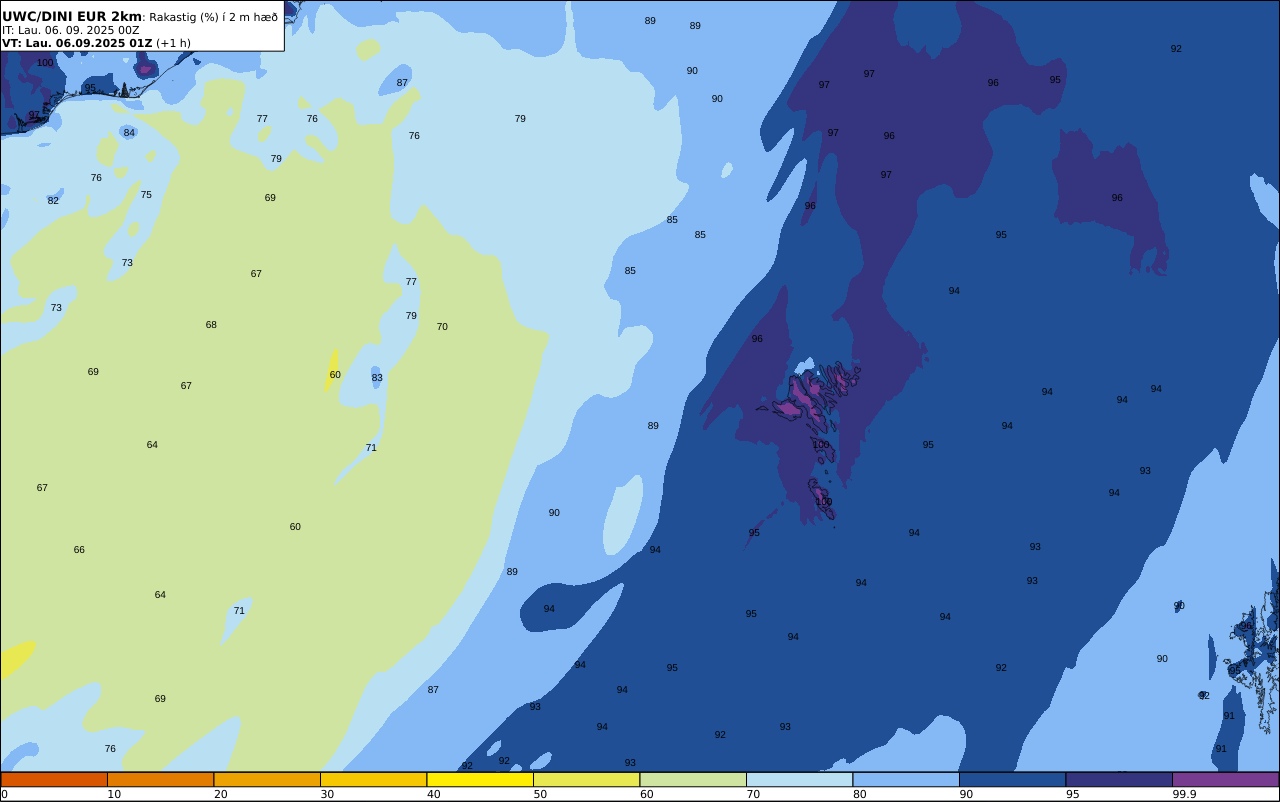
Task: Click the 'IT: Lau. 06. 09. 2025 00Z' line
Action: [x=71, y=30]
